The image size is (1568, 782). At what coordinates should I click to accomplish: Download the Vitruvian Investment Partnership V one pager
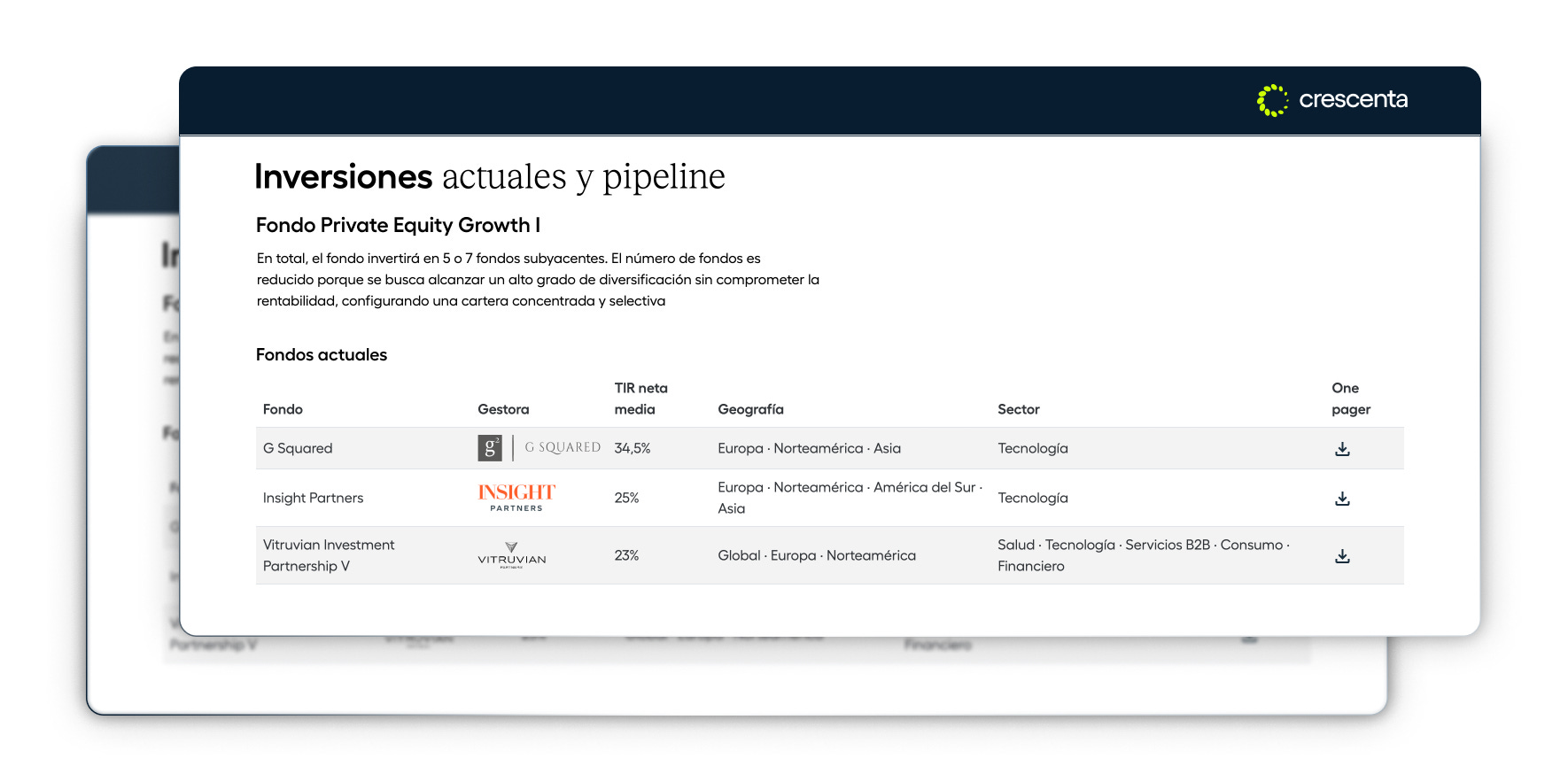click(1342, 556)
